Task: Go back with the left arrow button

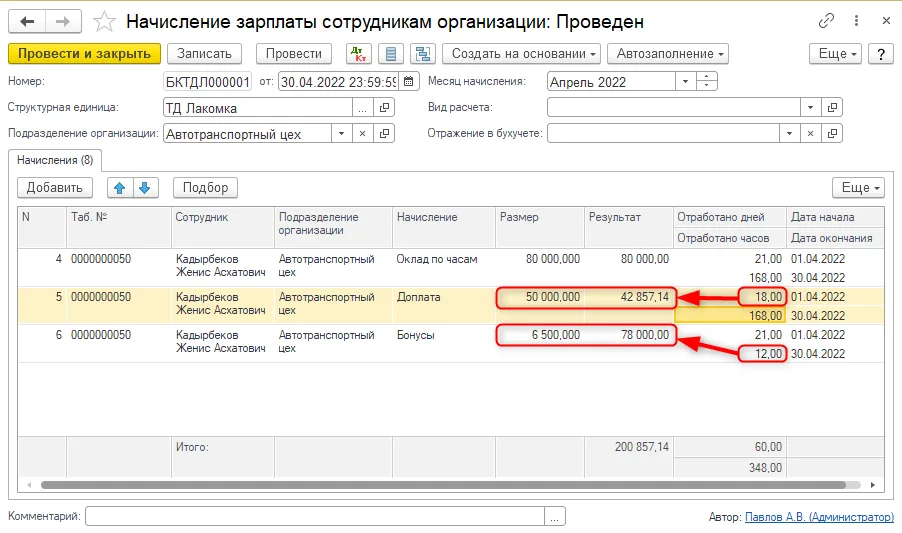Action: (x=27, y=22)
